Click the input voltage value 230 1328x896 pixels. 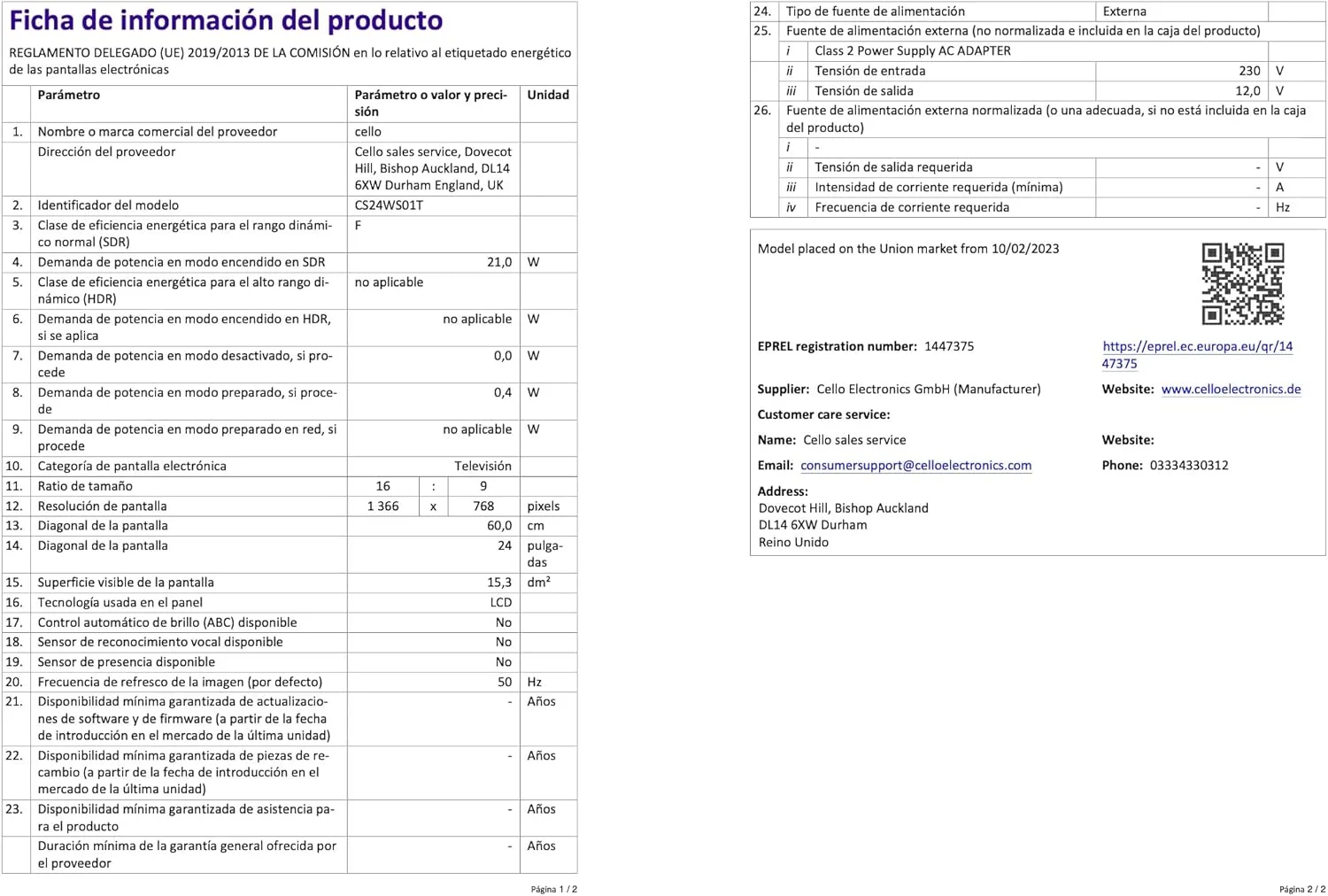pyautogui.click(x=1249, y=71)
